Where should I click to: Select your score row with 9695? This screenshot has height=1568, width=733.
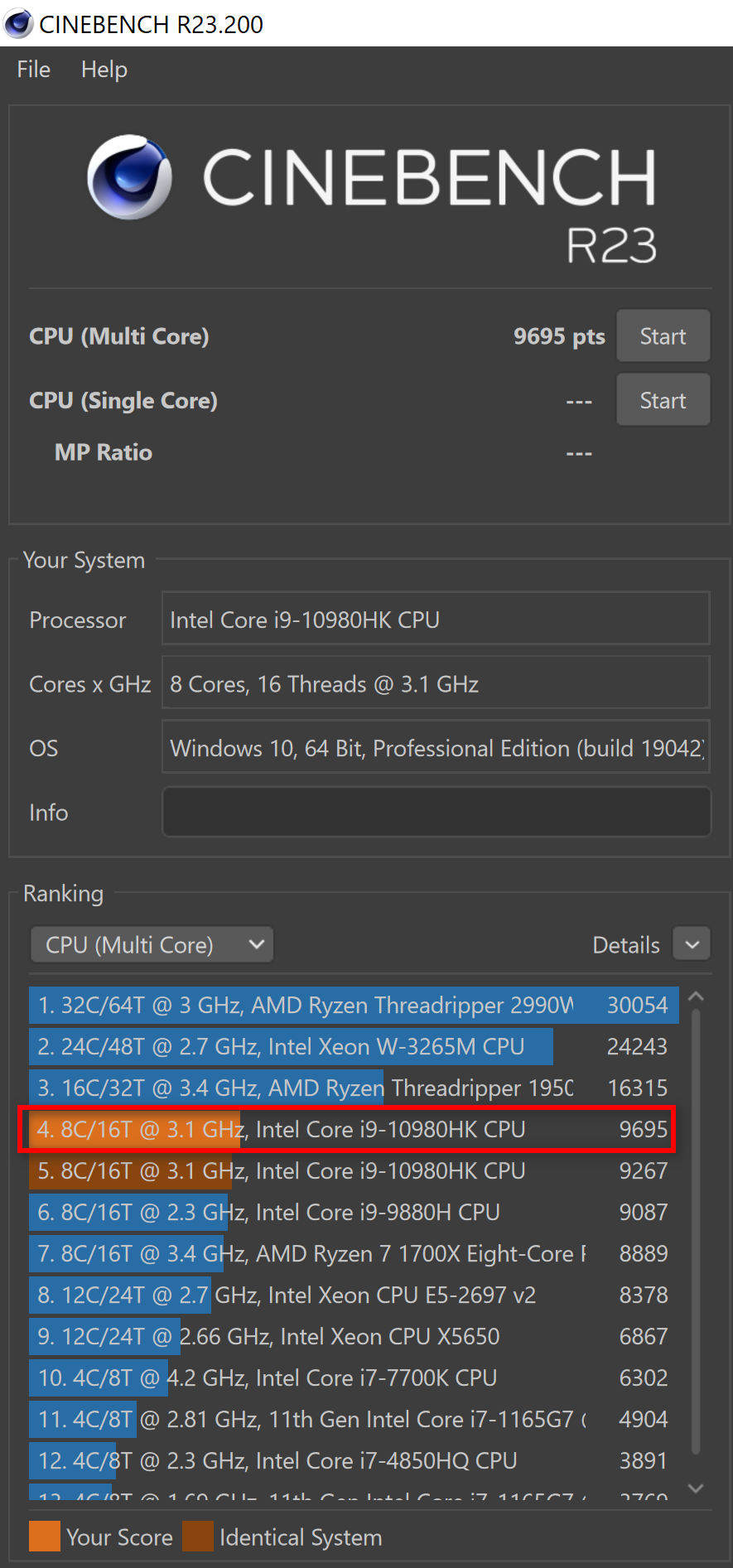click(354, 1129)
